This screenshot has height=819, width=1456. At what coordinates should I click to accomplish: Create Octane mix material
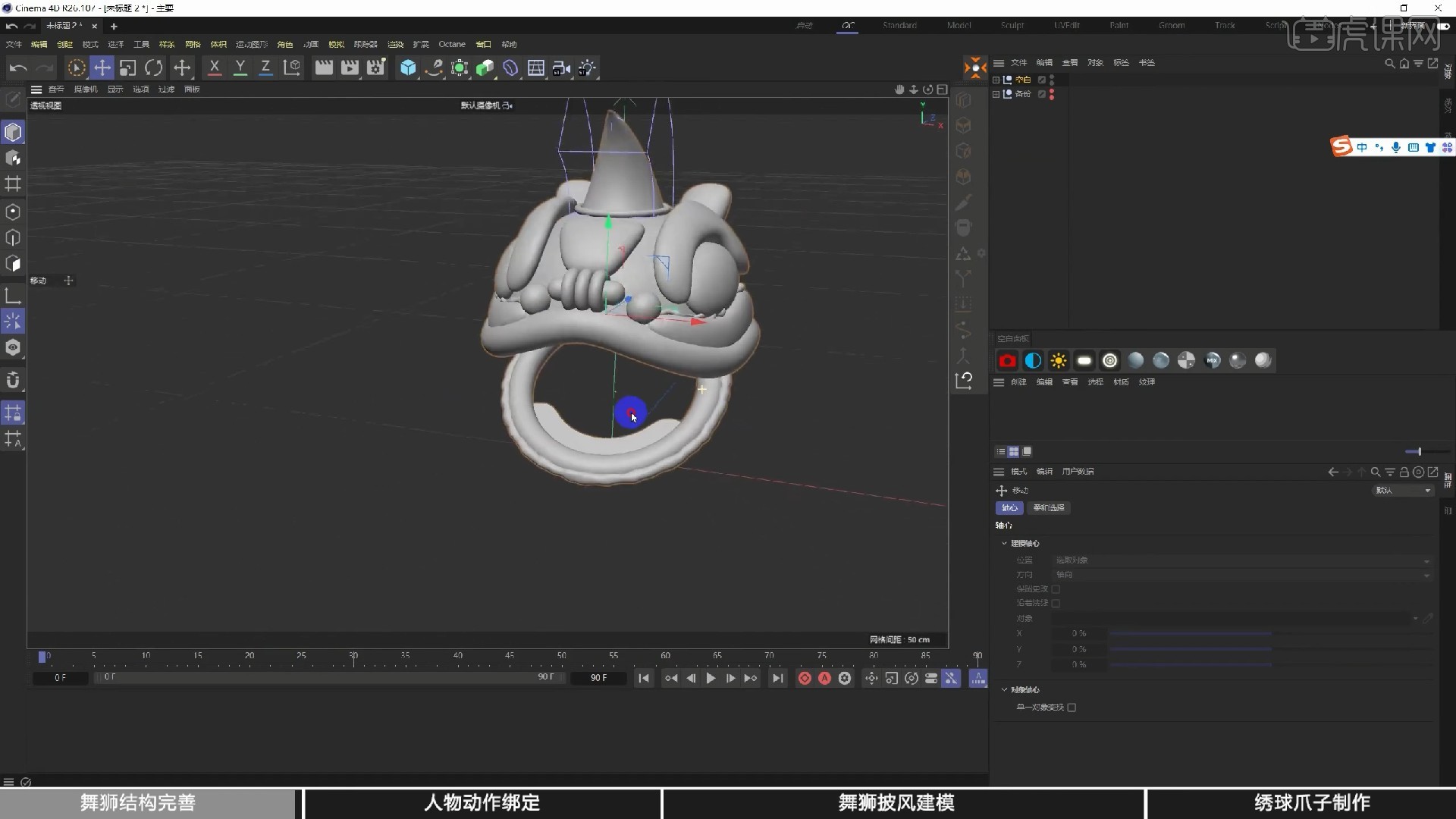[x=1212, y=361]
